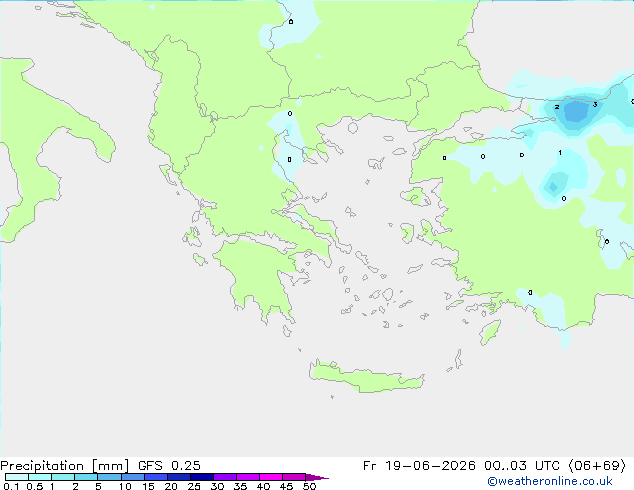Screen dimensions: 634x490
Task: Click the precipitation value '3' on the map
Action: 595,105
